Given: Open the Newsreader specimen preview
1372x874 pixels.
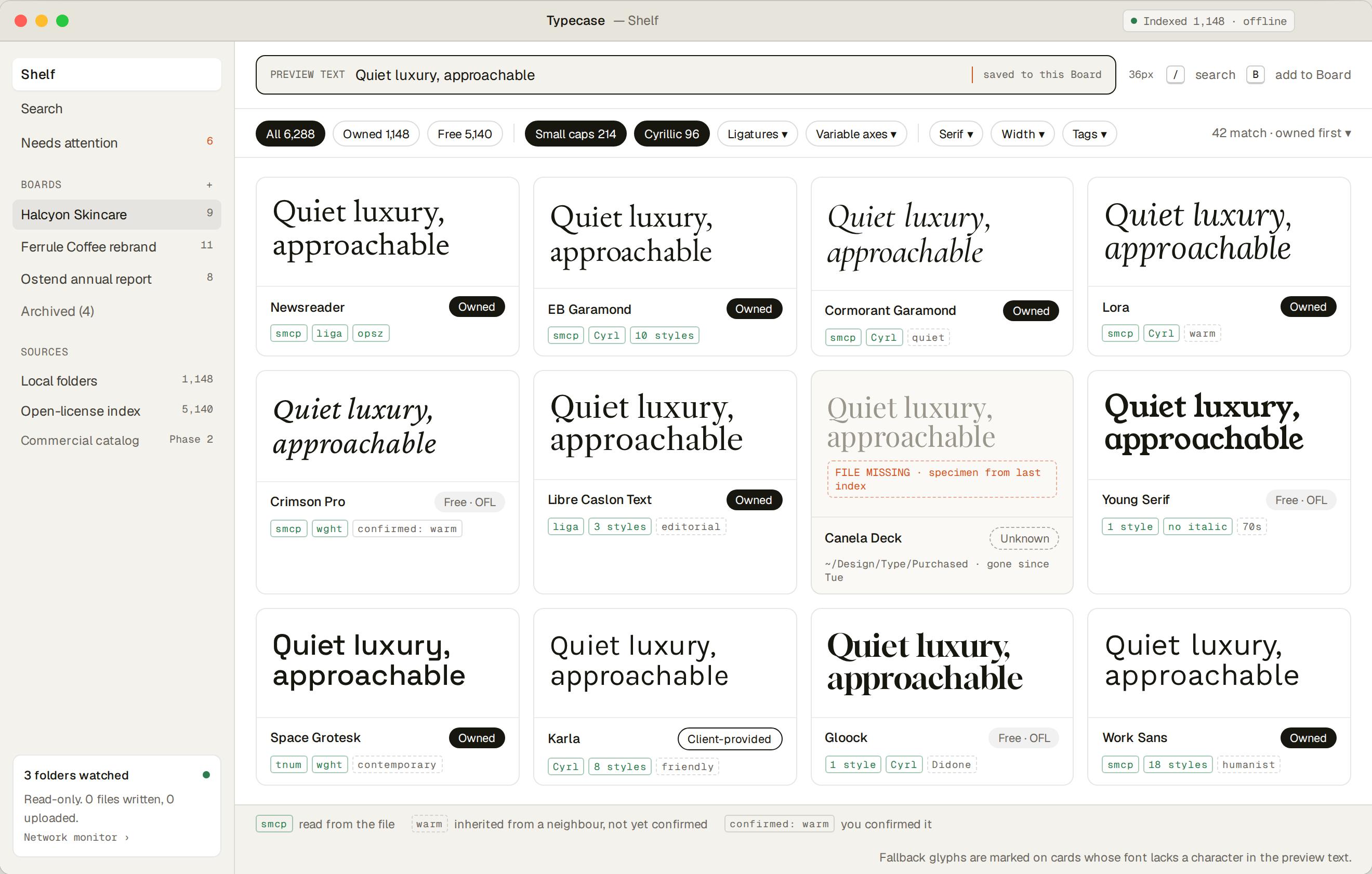Looking at the screenshot, I should (x=388, y=231).
